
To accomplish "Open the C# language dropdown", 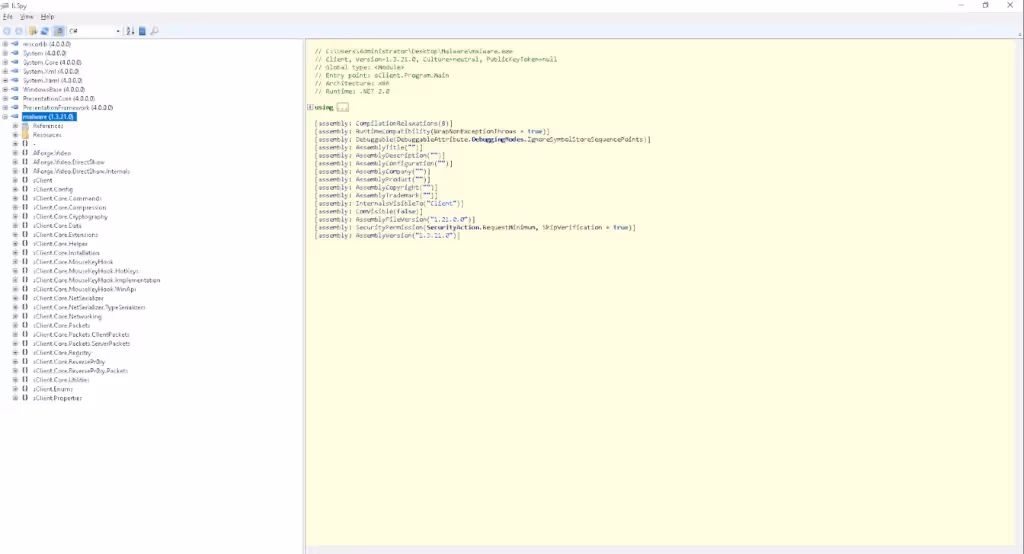I will point(95,31).
